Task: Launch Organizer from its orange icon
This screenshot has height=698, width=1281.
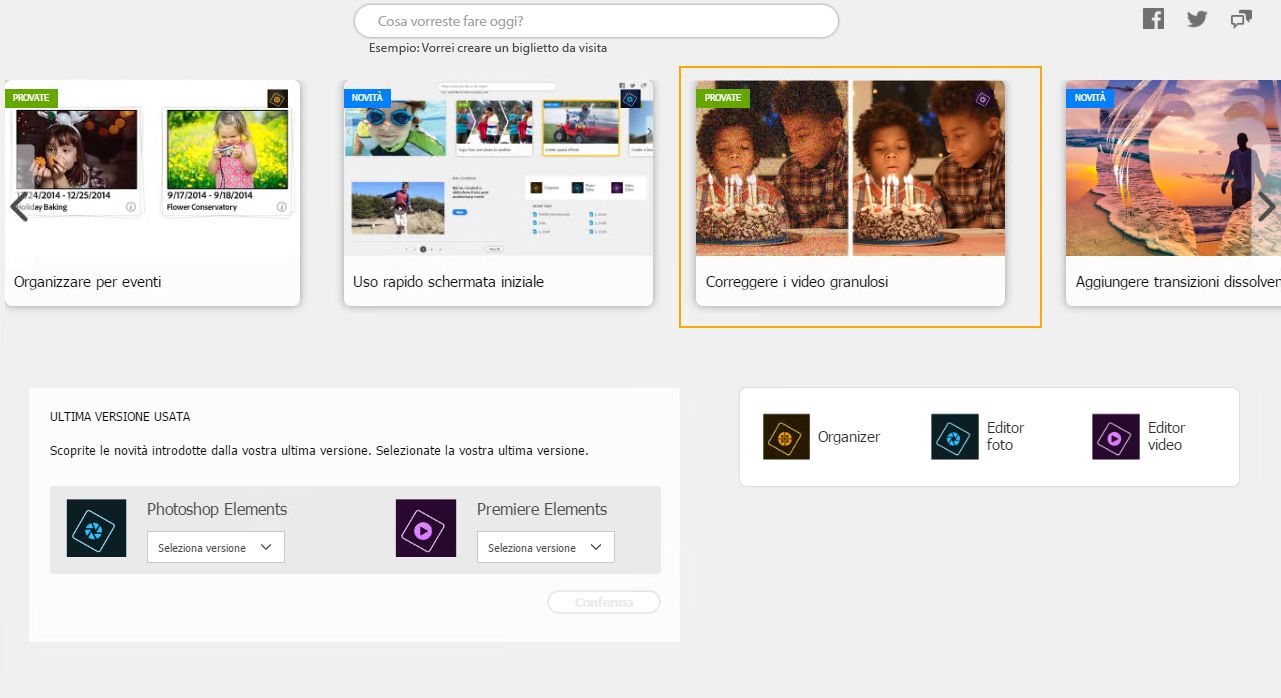Action: tap(786, 437)
